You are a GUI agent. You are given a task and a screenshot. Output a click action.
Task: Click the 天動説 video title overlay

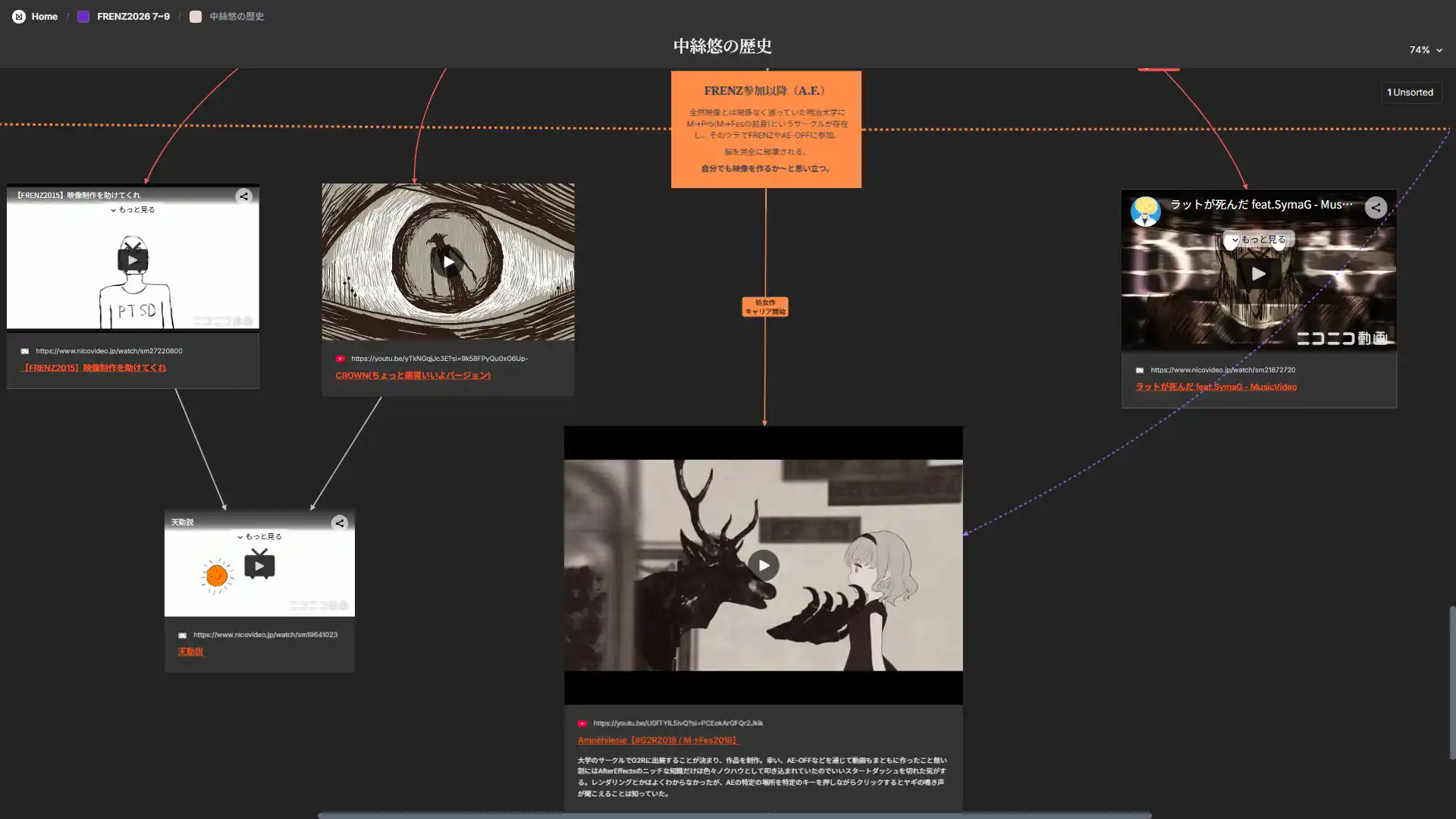[182, 522]
